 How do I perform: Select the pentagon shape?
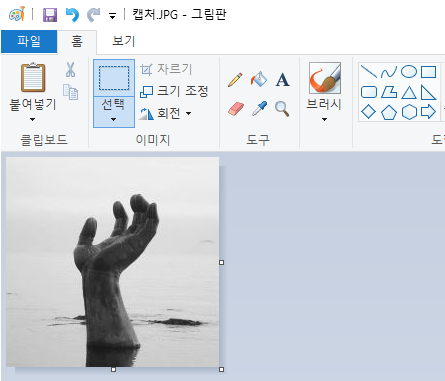tap(389, 112)
